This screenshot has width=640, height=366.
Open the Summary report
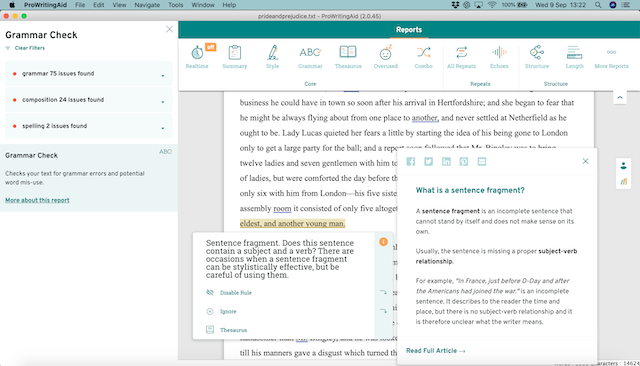(x=235, y=57)
